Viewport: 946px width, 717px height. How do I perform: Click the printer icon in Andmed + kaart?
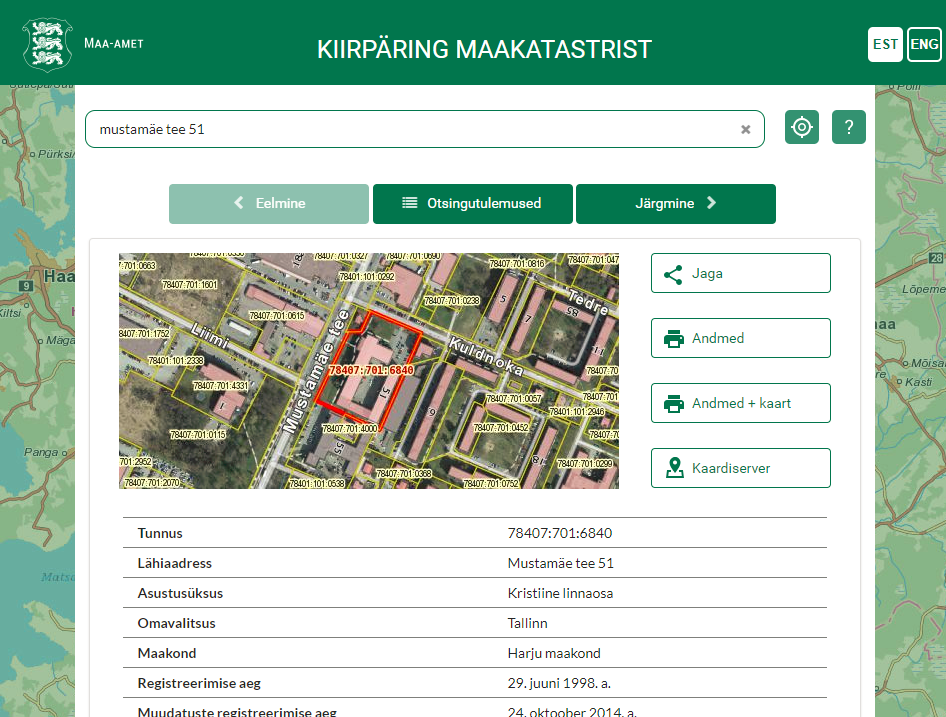click(673, 404)
